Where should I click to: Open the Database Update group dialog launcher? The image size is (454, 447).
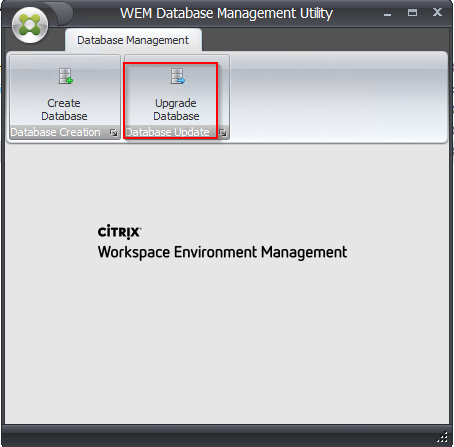point(223,133)
